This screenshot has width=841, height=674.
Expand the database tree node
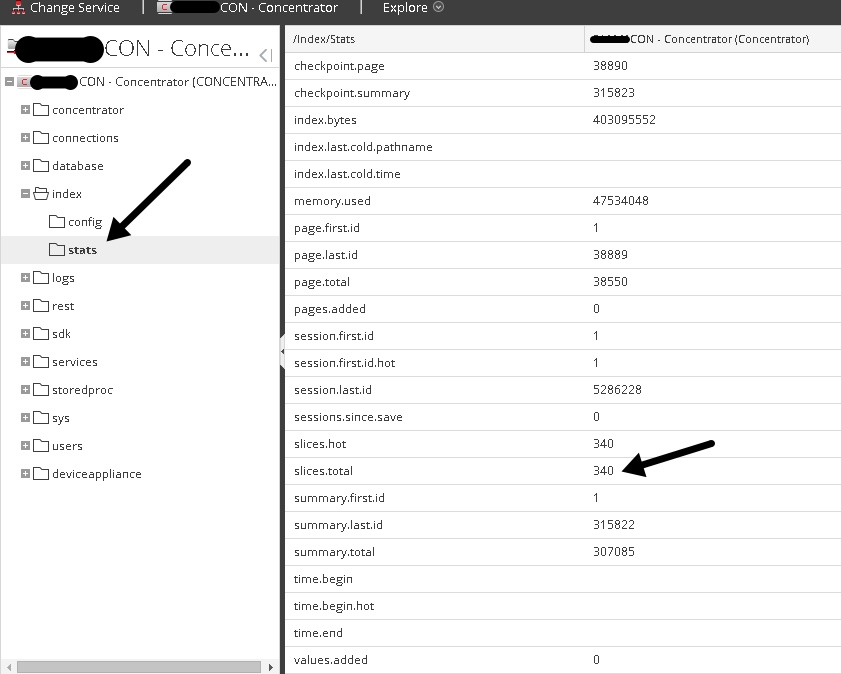pos(25,165)
